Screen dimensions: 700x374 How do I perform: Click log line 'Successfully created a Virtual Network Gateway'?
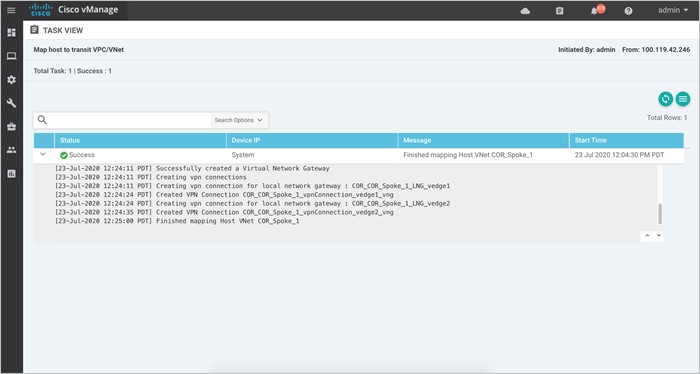pos(192,169)
